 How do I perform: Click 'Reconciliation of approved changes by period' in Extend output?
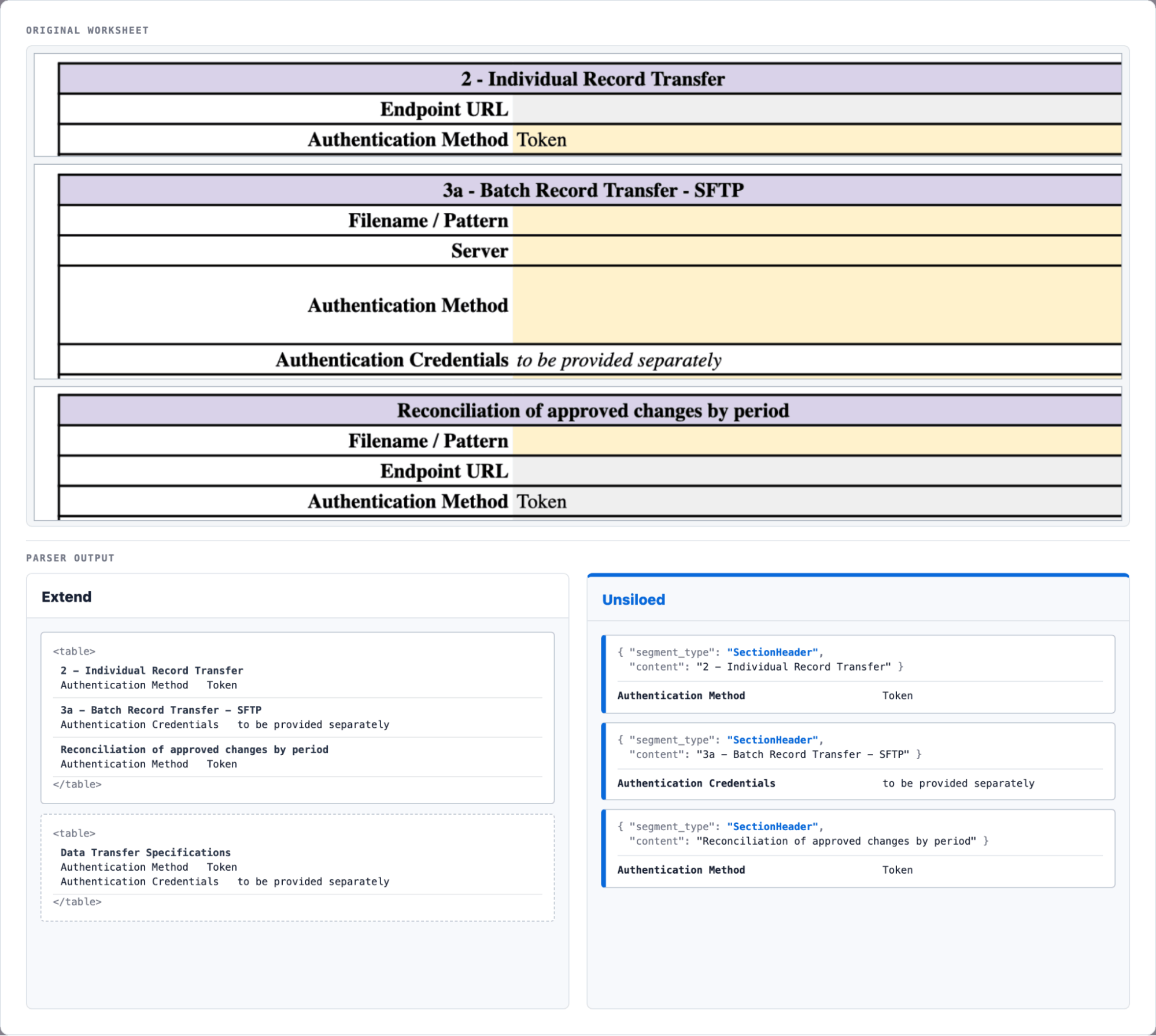[x=194, y=750]
